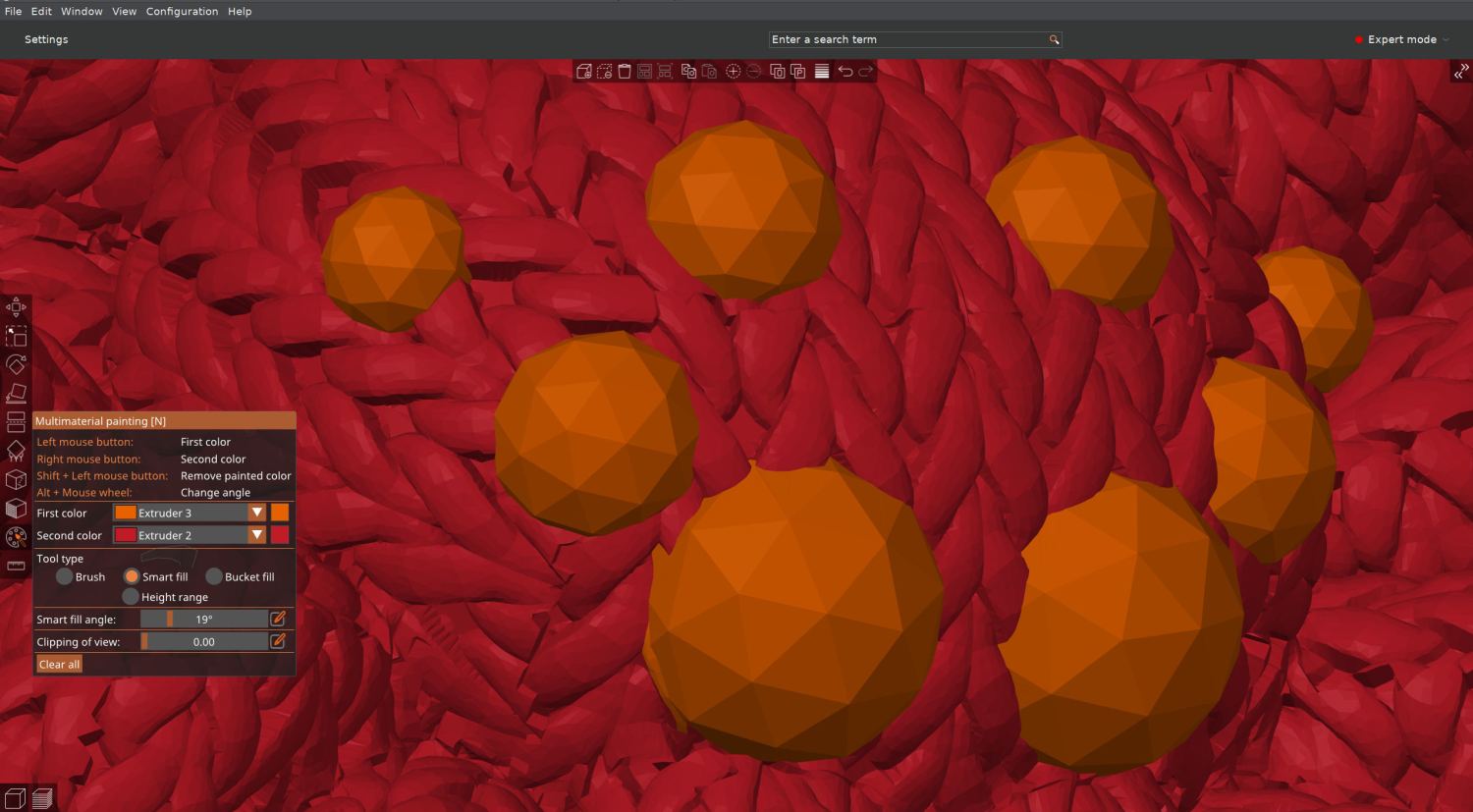1473x812 pixels.
Task: Click the 'Tool type' heading text
Action: pyautogui.click(x=60, y=559)
